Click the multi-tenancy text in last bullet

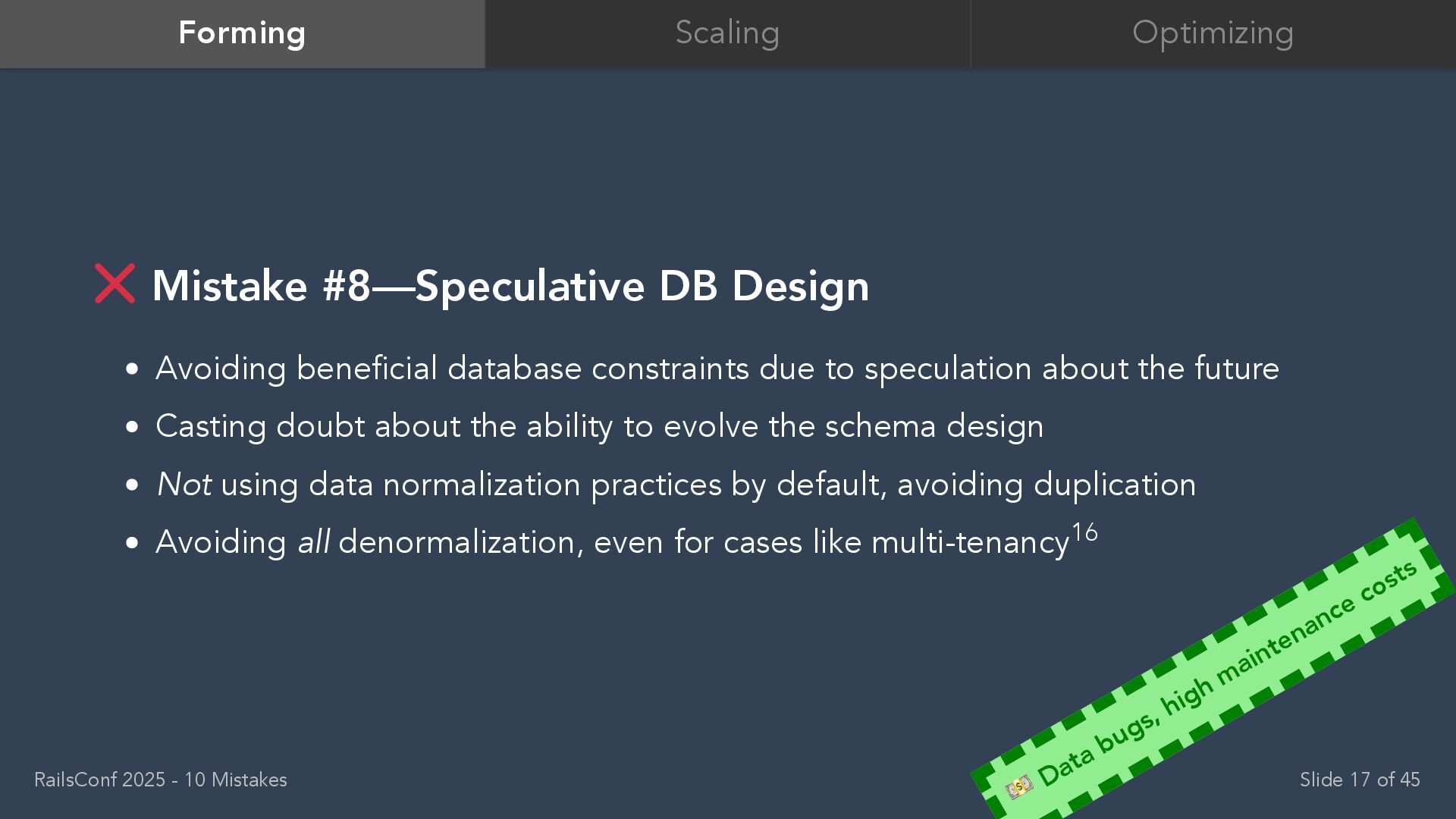[970, 543]
